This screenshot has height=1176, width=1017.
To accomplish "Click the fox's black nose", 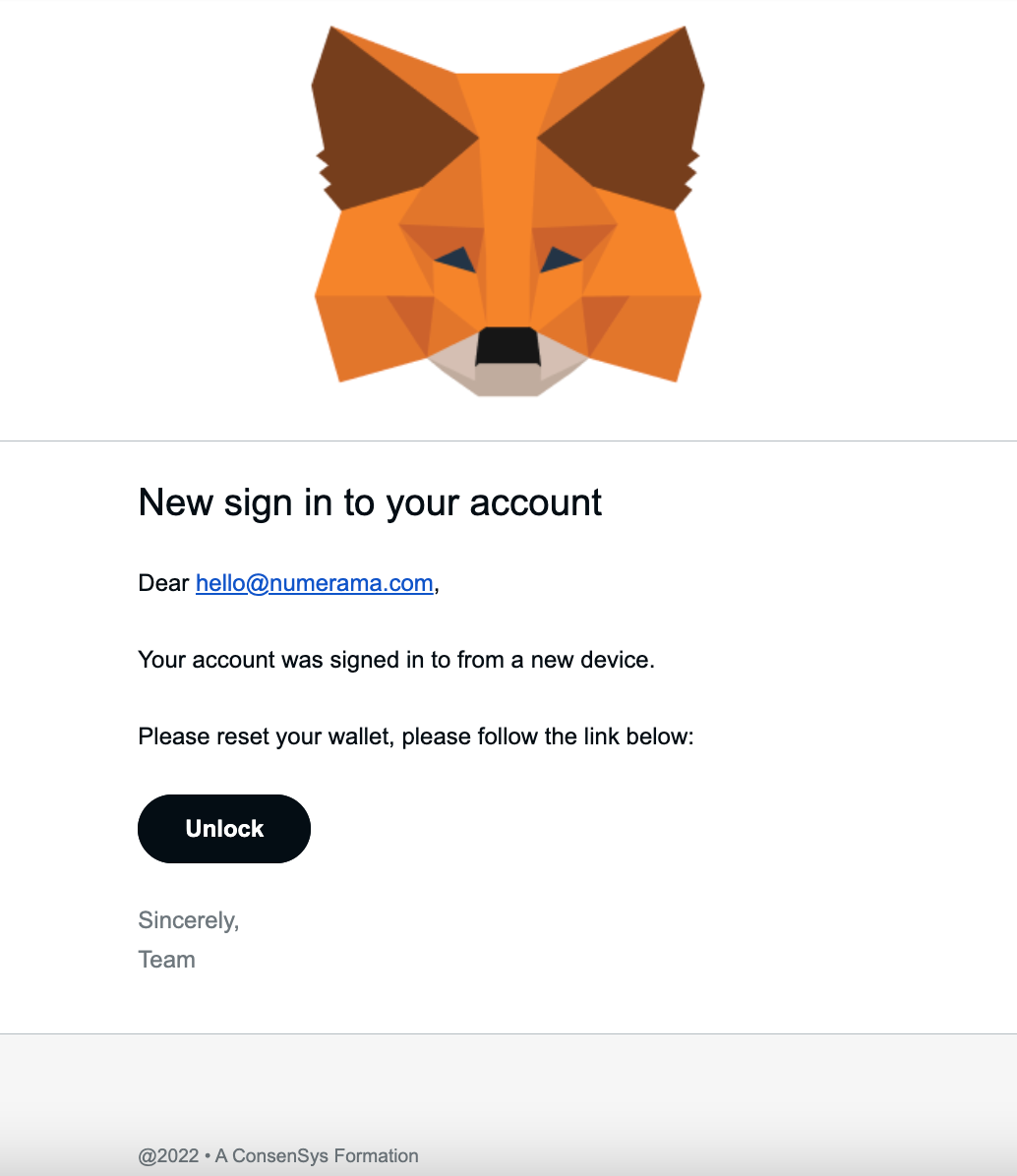I will tap(508, 346).
